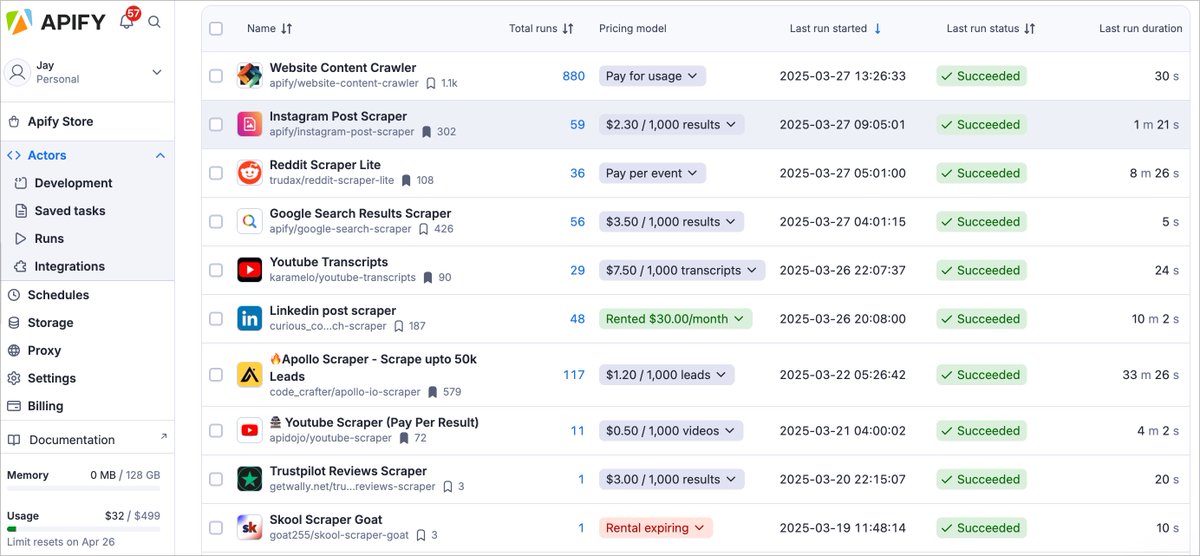Click the Google Search Results Scraper icon
This screenshot has height=556, width=1200.
(x=249, y=221)
